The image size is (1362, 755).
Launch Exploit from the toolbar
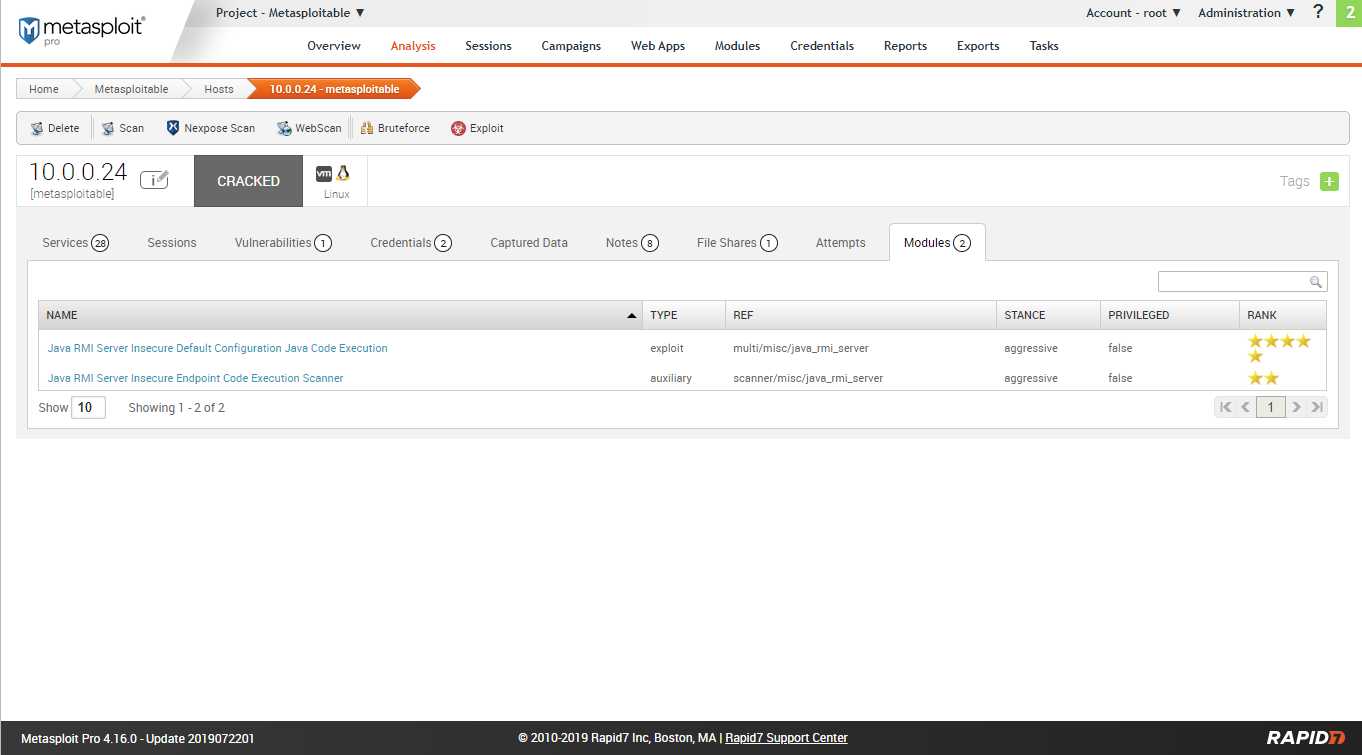pos(477,128)
